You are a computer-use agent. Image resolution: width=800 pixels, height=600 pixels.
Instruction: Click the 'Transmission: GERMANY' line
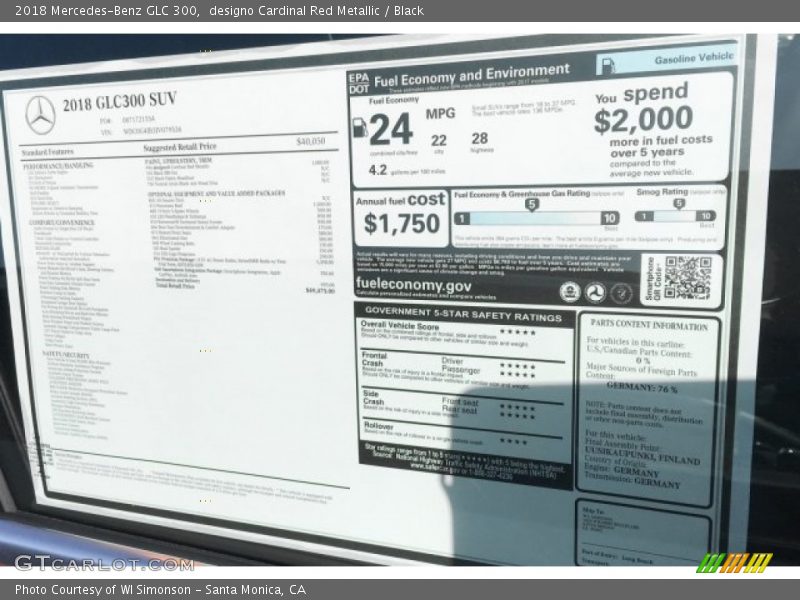click(632, 481)
